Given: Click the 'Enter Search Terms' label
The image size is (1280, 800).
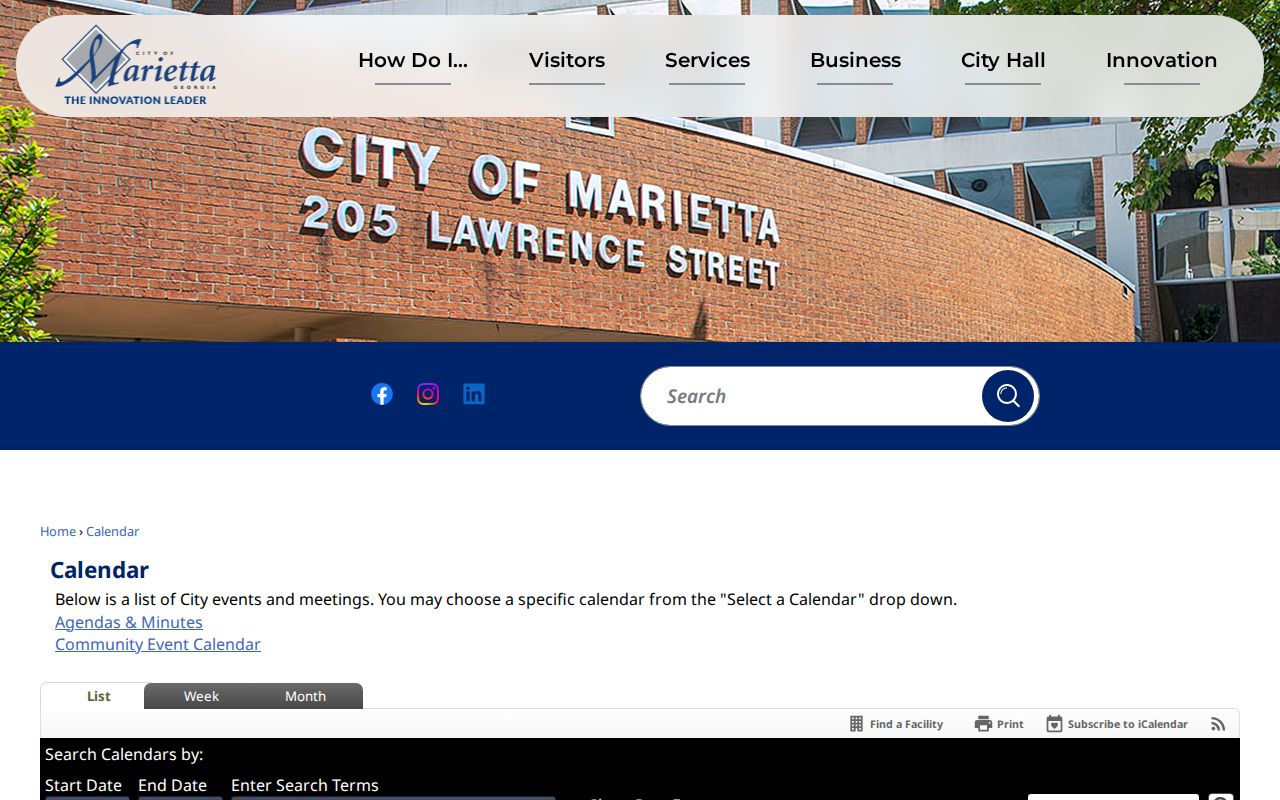Looking at the screenshot, I should 305,785.
